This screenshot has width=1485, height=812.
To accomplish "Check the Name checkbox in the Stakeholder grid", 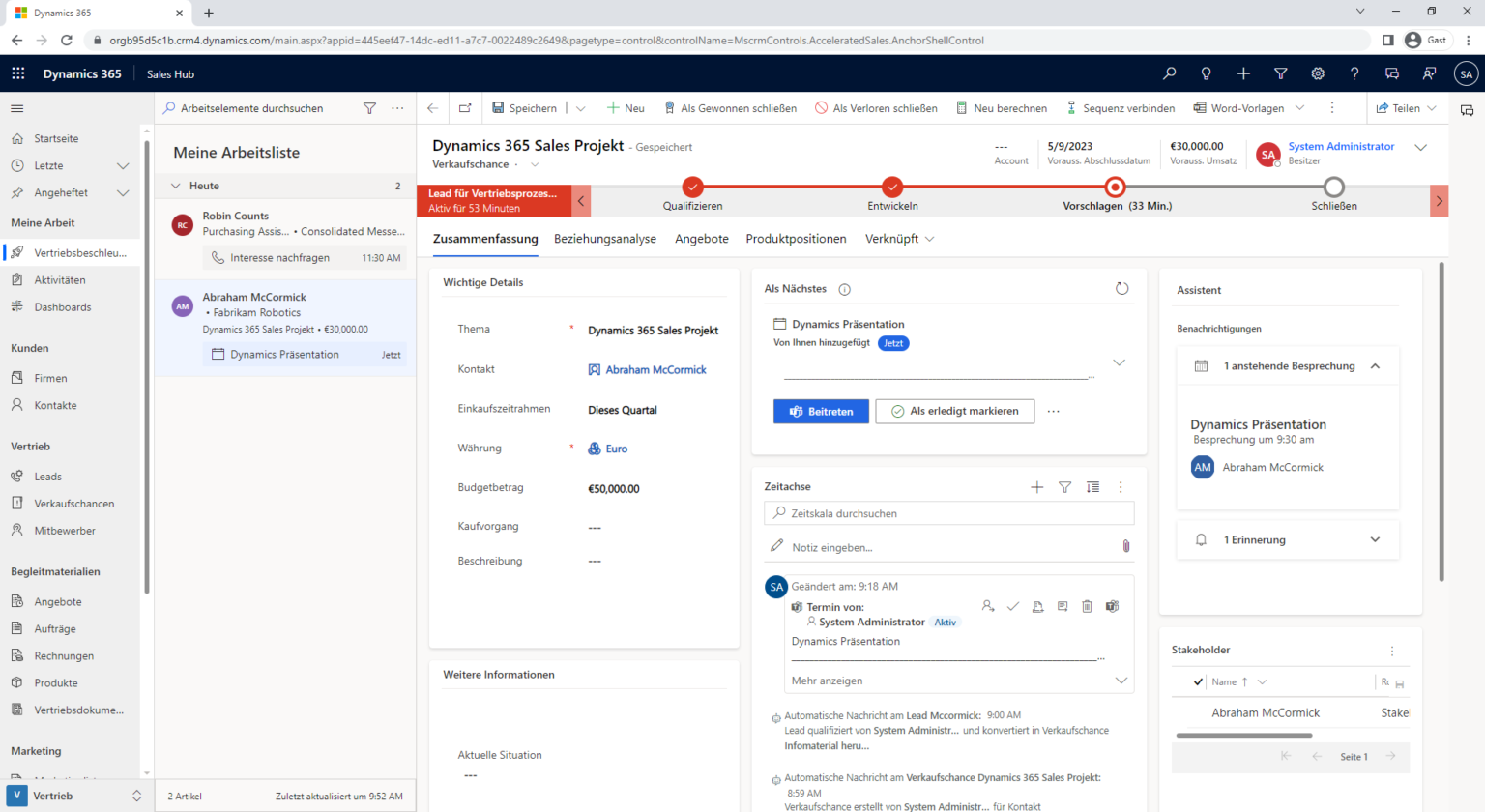I will [1200, 681].
